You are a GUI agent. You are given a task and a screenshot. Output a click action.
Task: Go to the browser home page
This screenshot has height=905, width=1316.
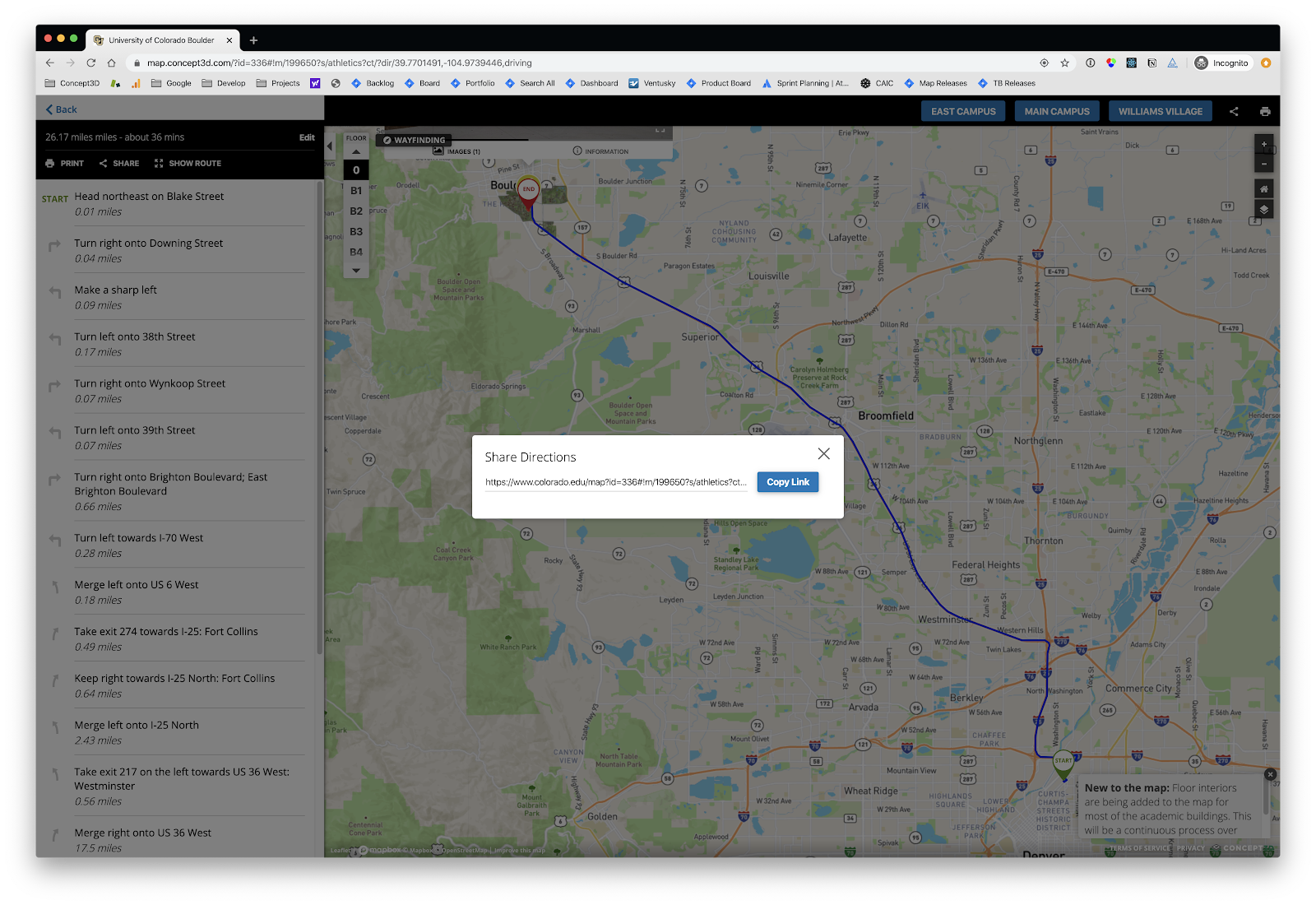112,63
